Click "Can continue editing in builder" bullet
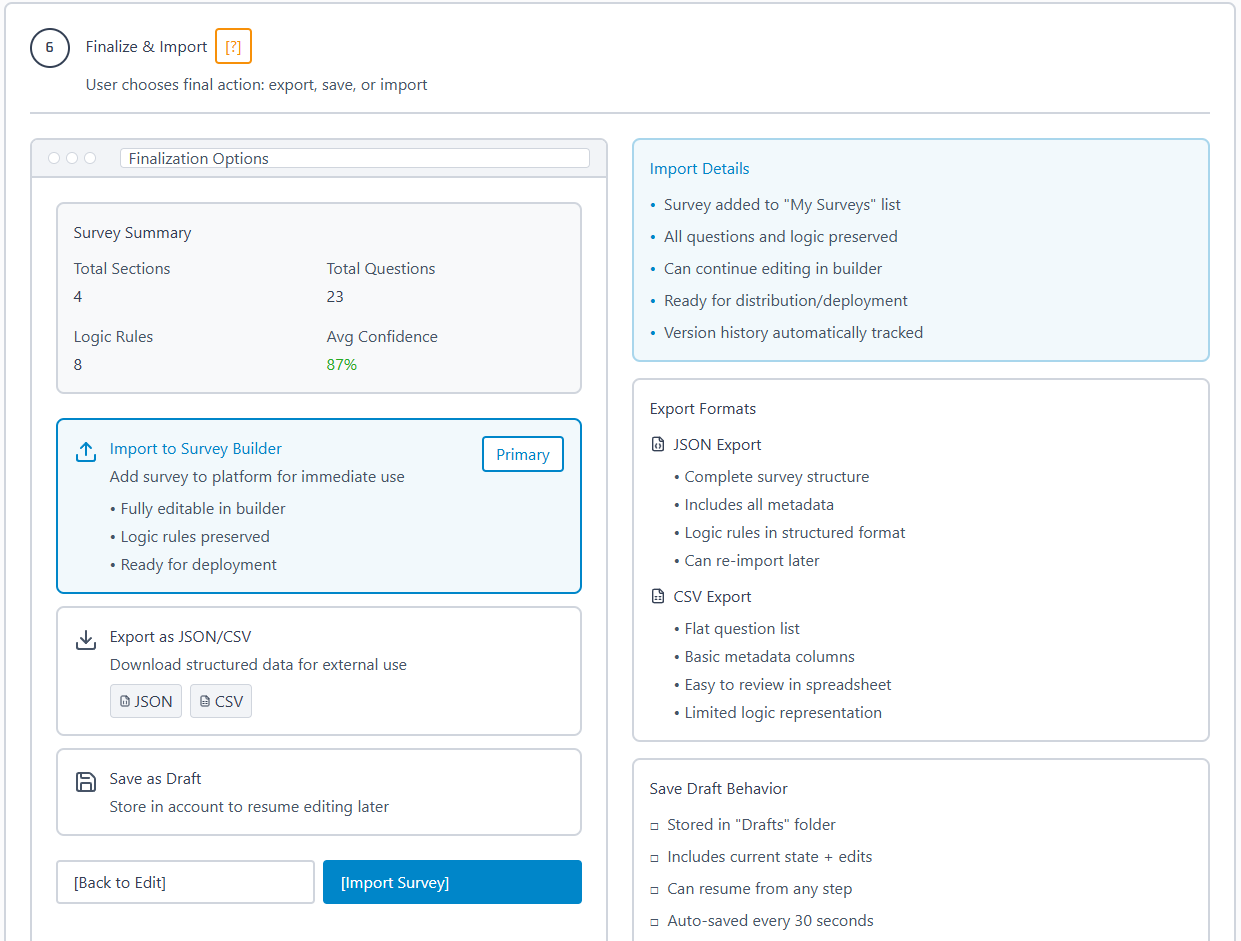The width and height of the screenshot is (1241, 941). coord(773,268)
